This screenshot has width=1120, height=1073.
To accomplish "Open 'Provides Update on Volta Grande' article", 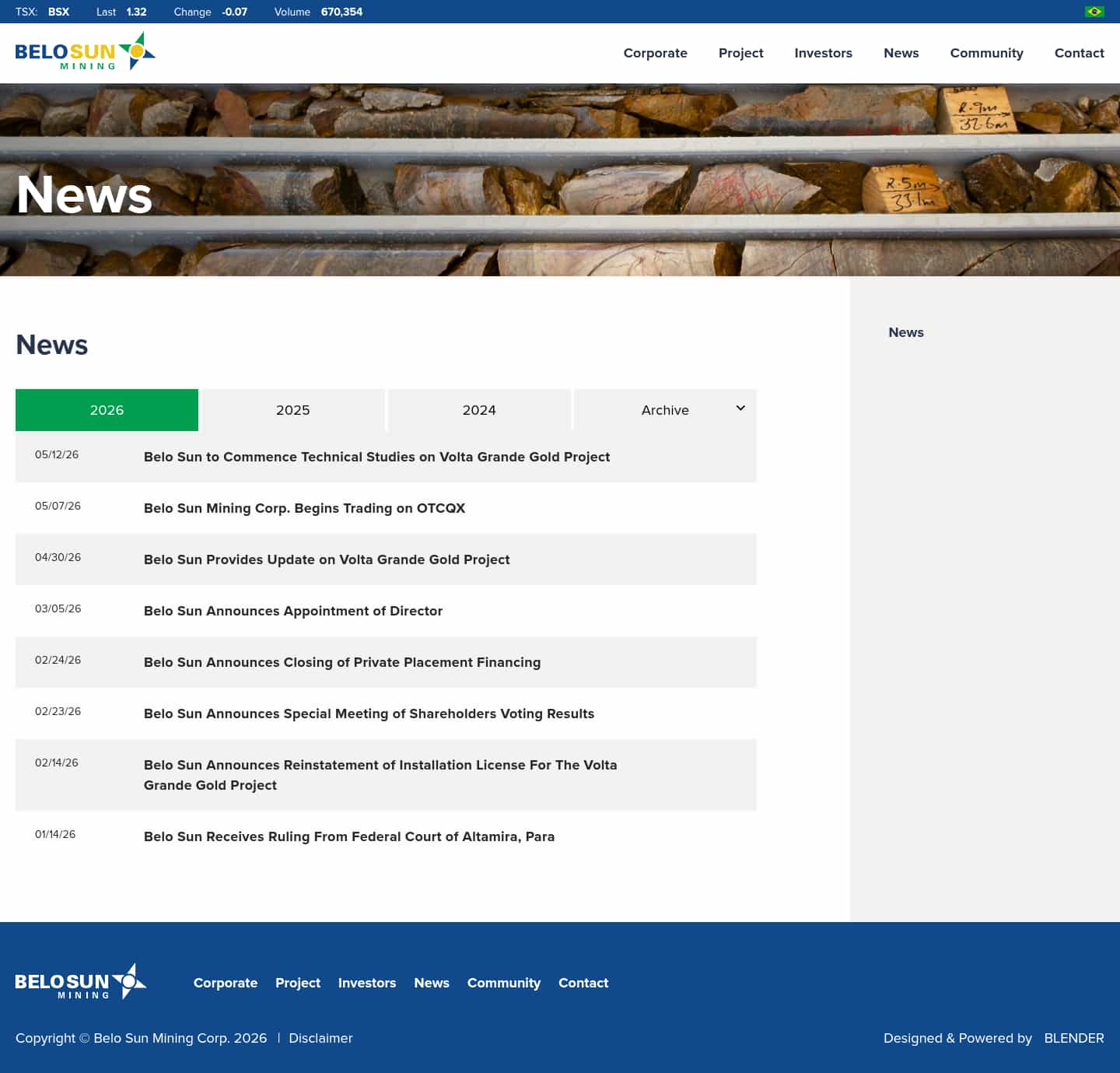I will 327,559.
